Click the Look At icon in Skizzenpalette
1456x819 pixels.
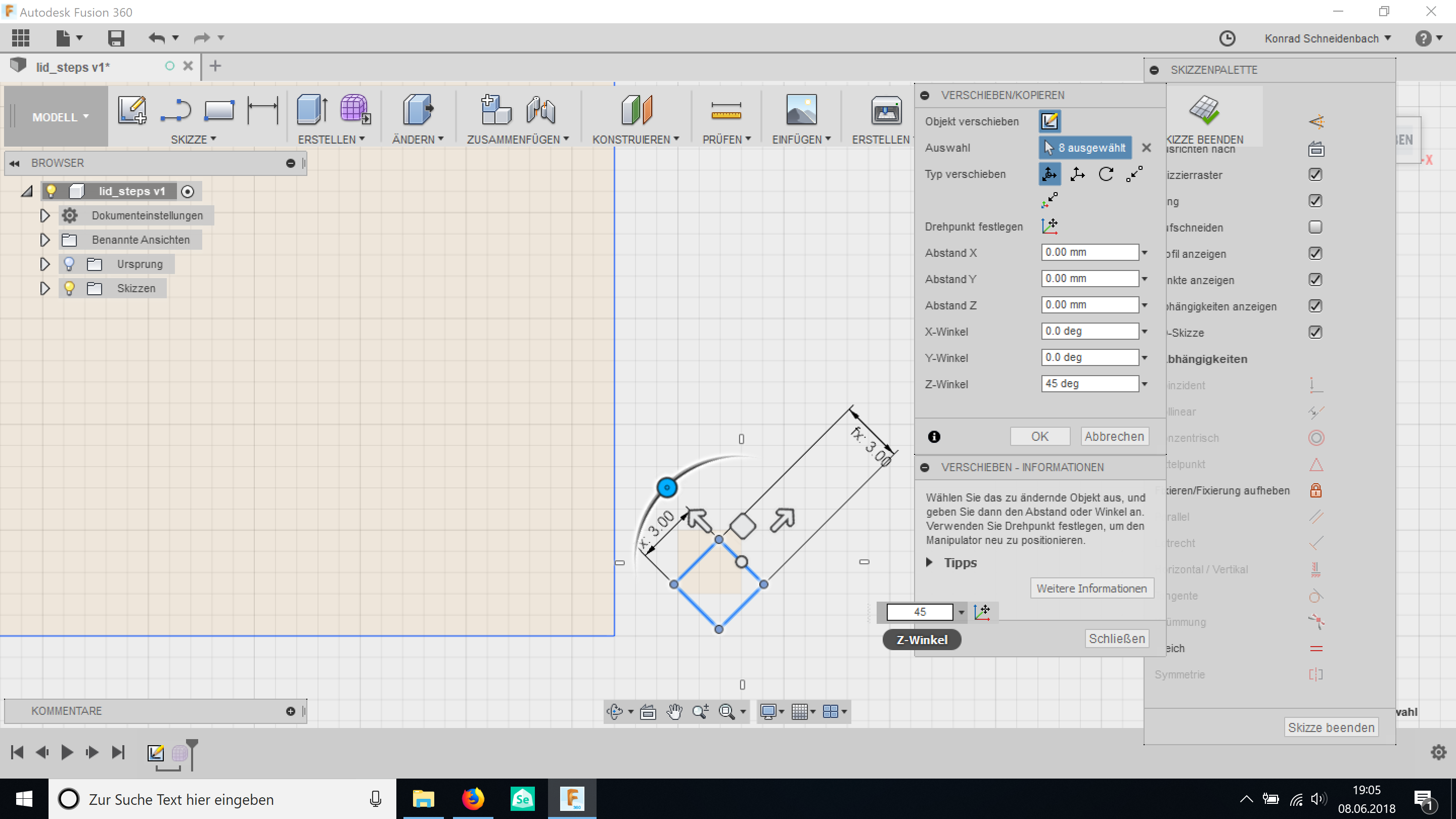click(x=1316, y=149)
